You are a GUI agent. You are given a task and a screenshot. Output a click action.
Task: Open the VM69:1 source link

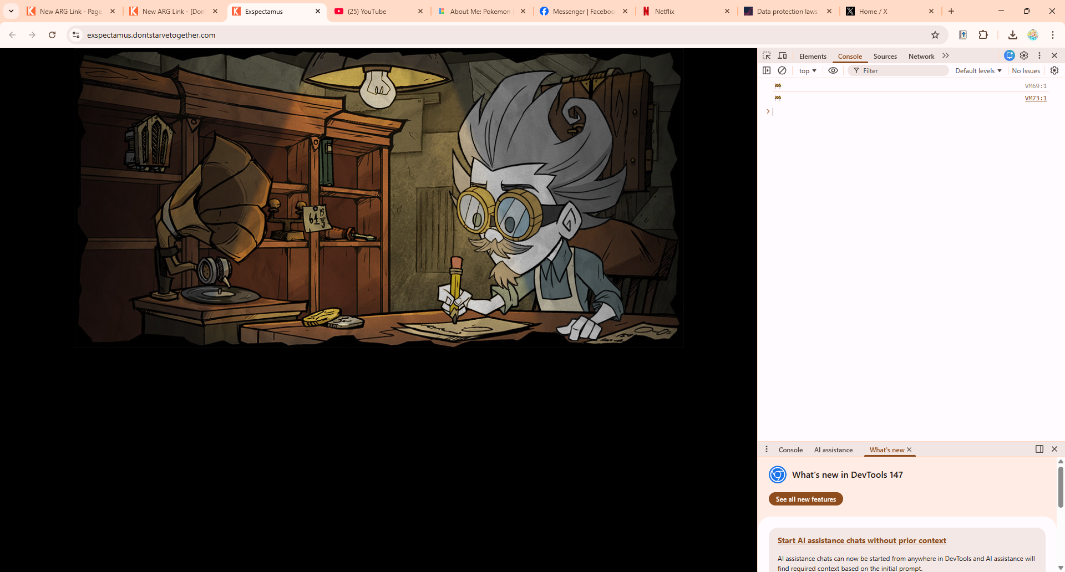point(1035,86)
